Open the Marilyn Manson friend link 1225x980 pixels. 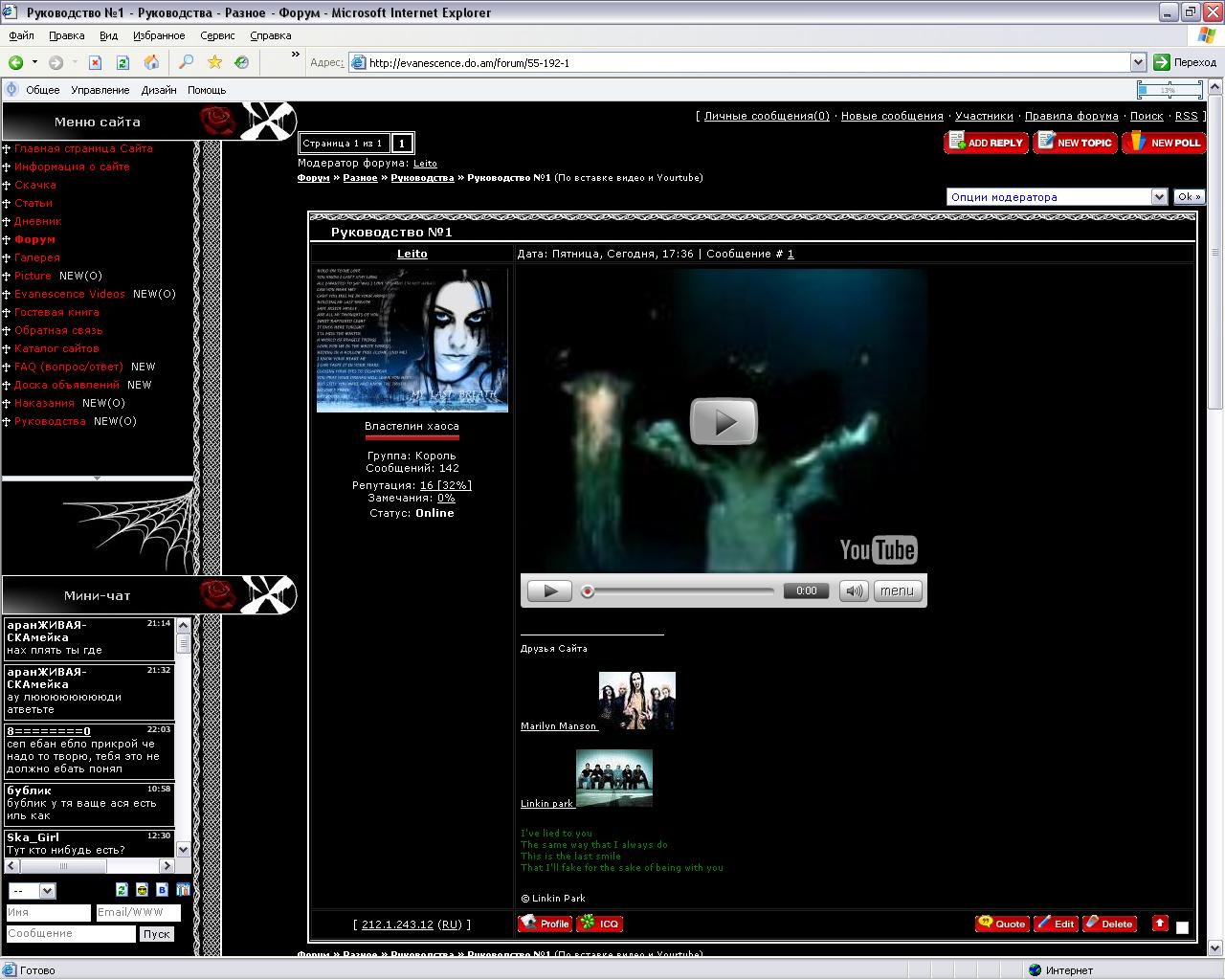(x=559, y=726)
